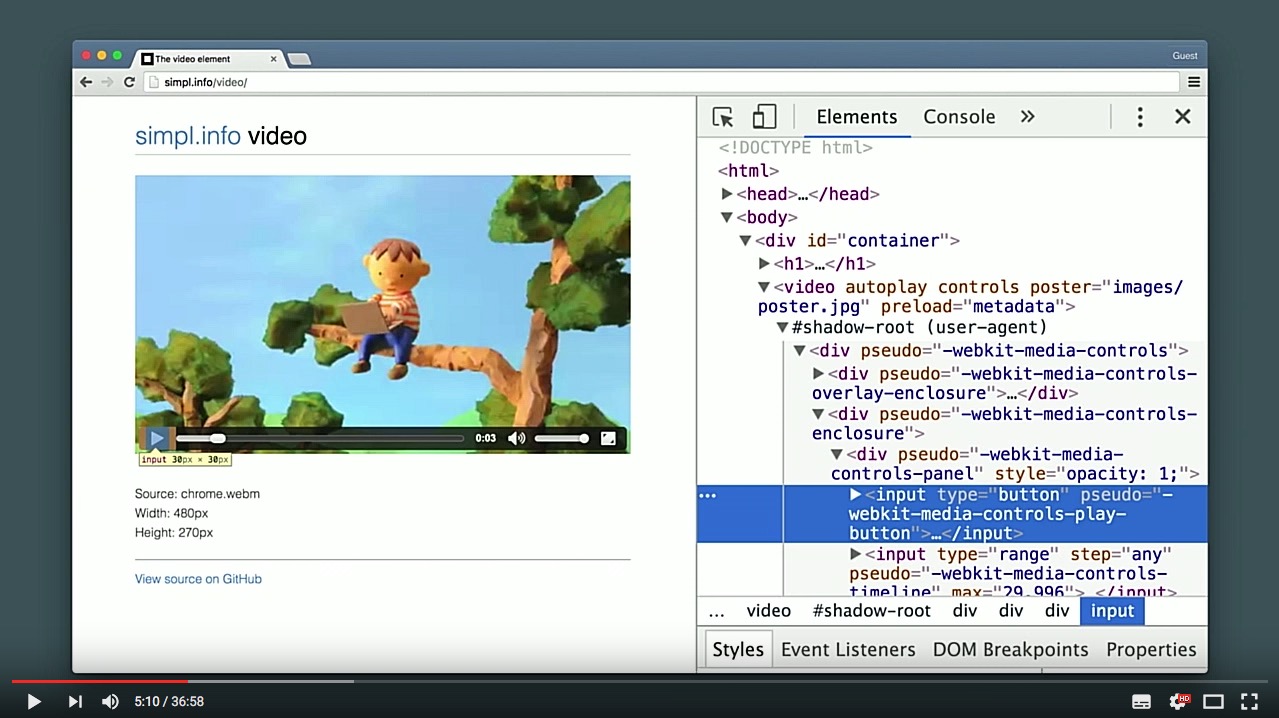Skip to the next YouTube video
1279x718 pixels.
[75, 702]
